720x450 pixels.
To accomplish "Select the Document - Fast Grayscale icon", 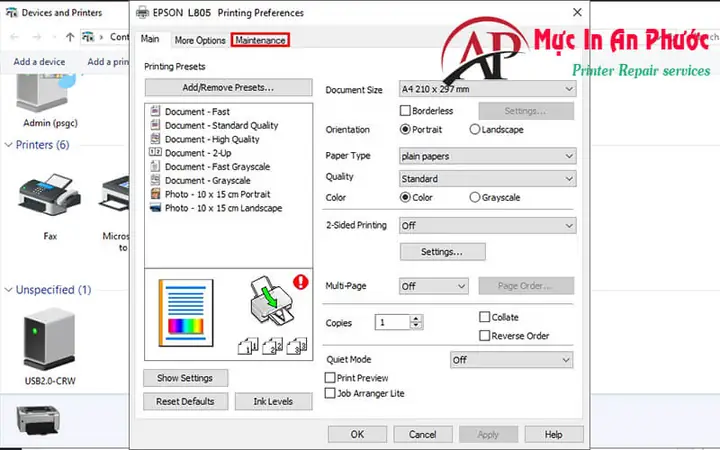I will coord(155,166).
